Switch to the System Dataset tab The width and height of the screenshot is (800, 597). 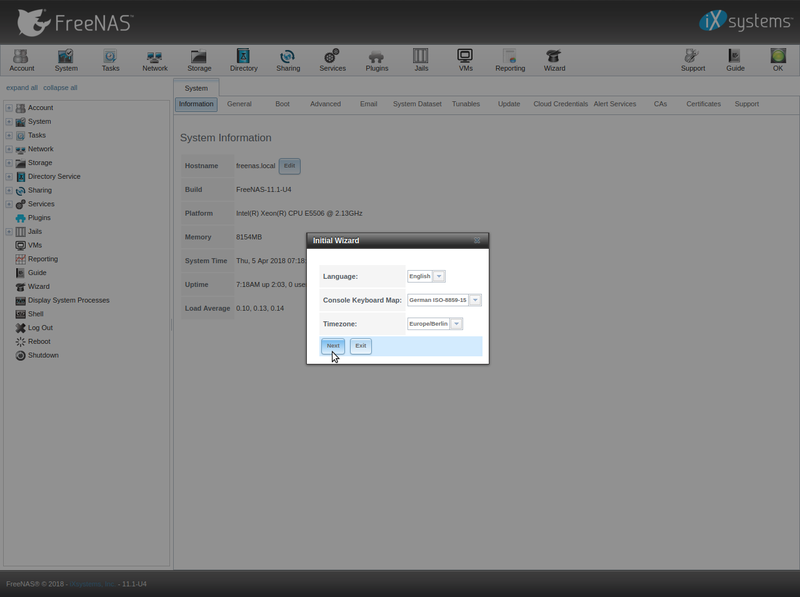tap(417, 104)
